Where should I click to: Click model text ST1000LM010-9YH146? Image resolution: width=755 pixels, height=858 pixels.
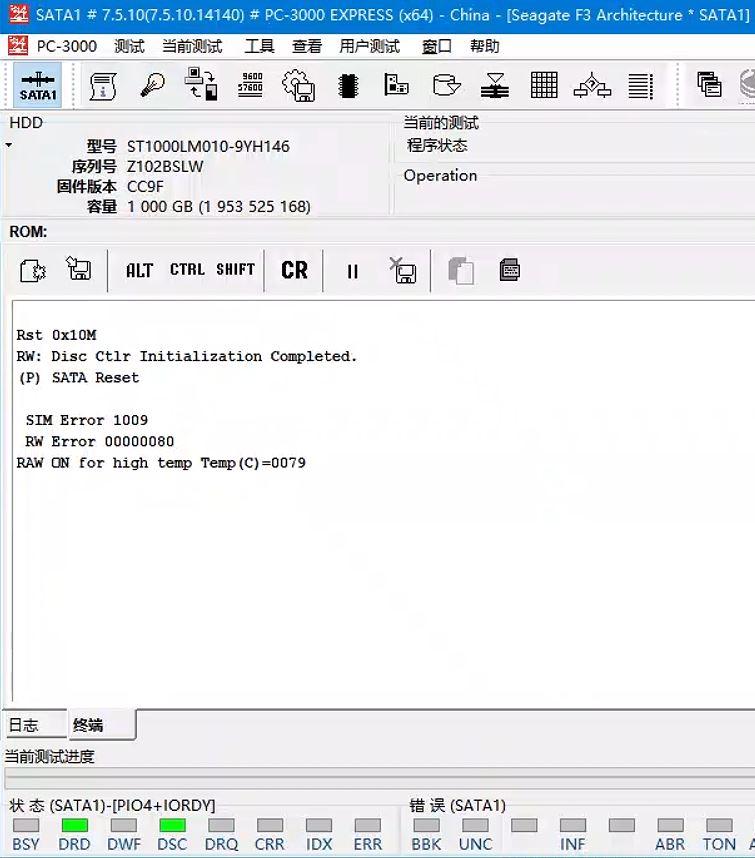(x=208, y=146)
